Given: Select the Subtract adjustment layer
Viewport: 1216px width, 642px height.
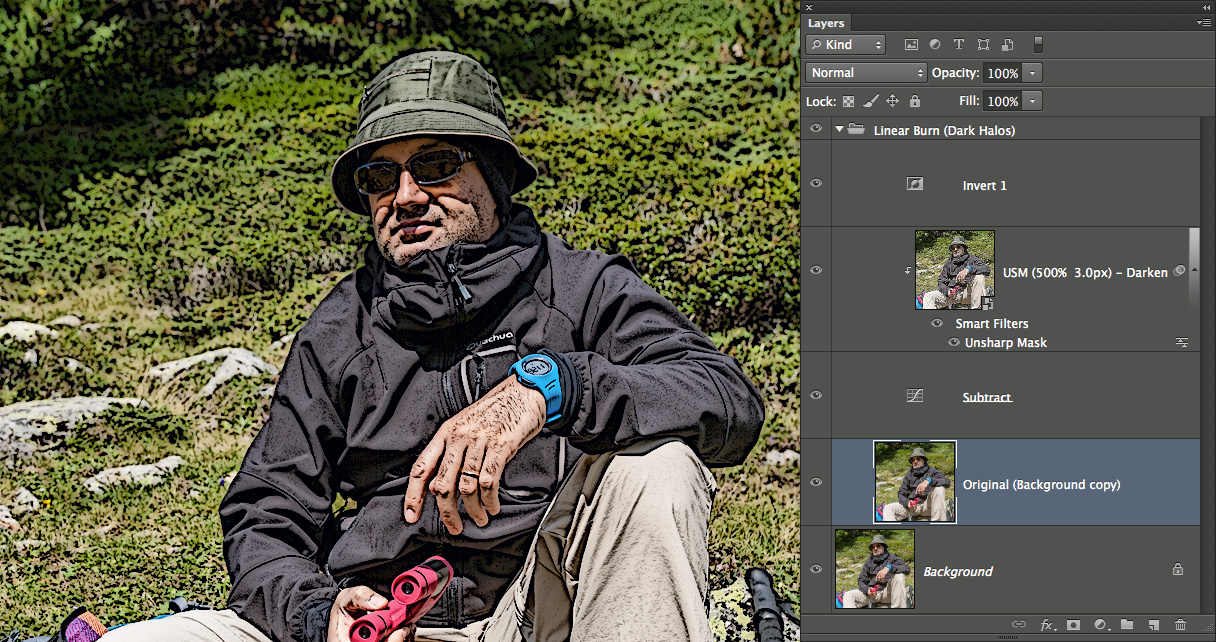Looking at the screenshot, I should click(x=987, y=397).
